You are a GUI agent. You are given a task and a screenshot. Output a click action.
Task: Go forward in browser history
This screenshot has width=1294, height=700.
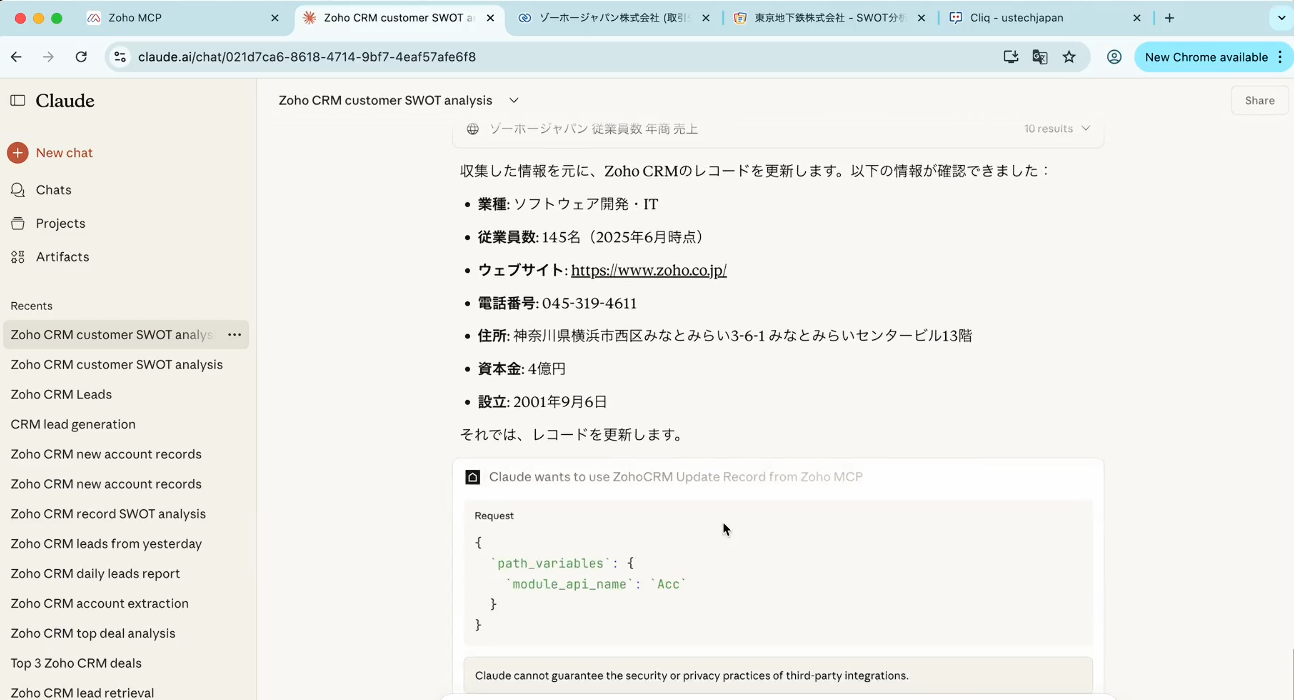(48, 57)
